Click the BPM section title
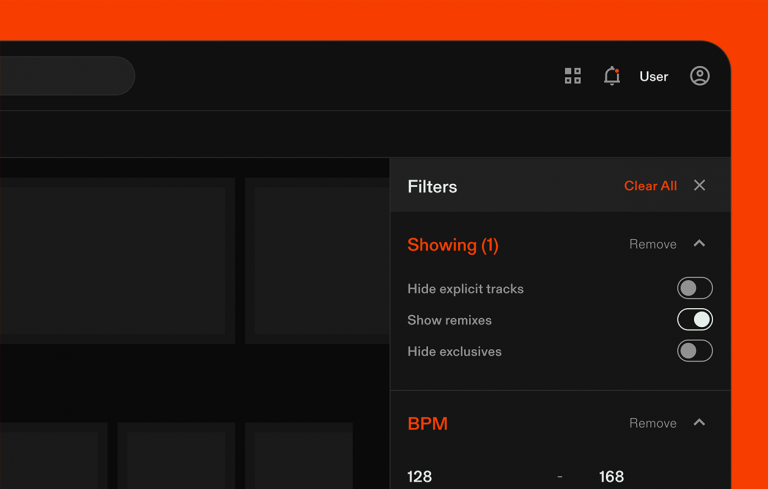 427,424
